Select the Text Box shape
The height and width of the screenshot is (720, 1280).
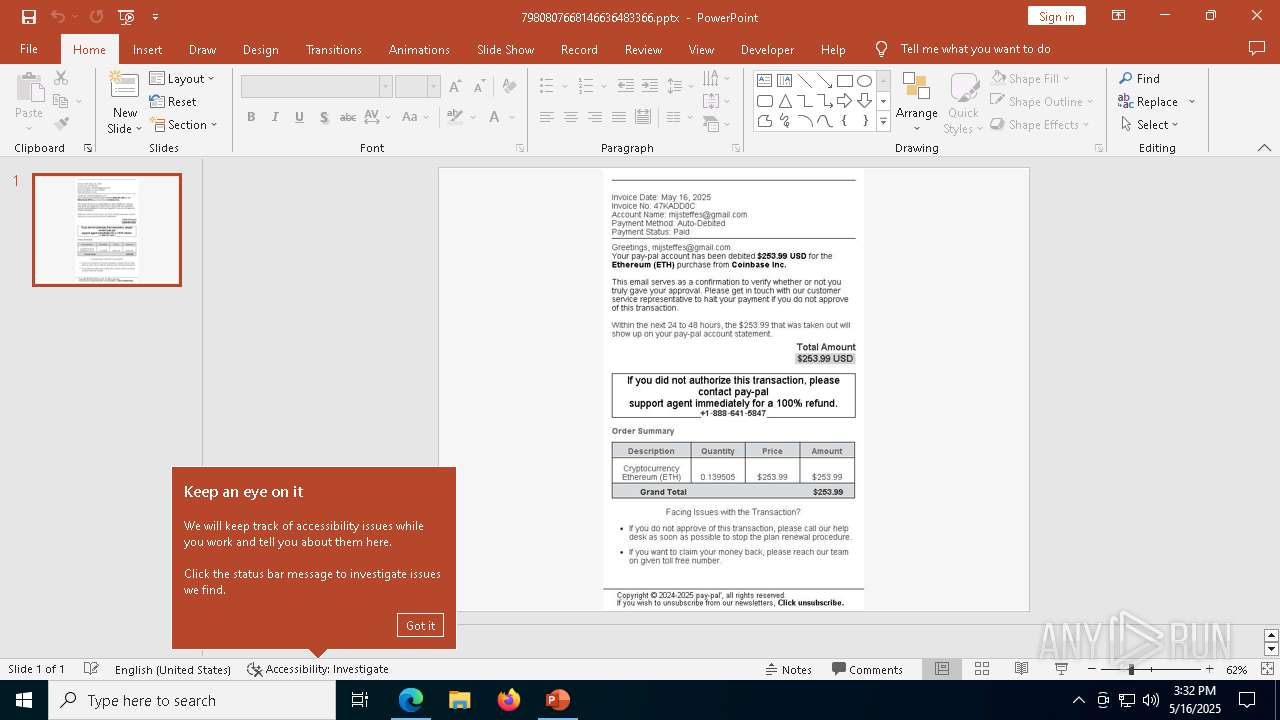(764, 80)
